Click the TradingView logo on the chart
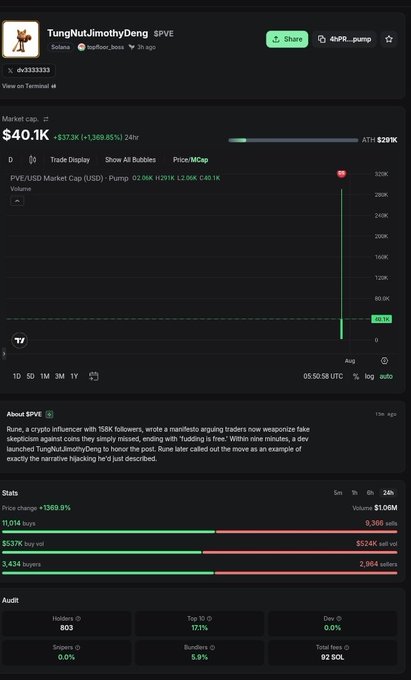The width and height of the screenshot is (411, 680). (x=20, y=340)
